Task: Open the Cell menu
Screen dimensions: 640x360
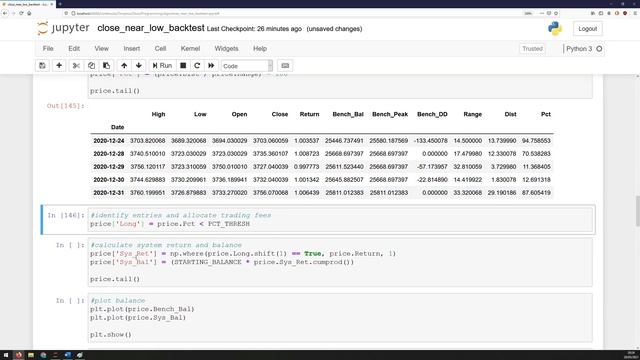Action: (160, 49)
